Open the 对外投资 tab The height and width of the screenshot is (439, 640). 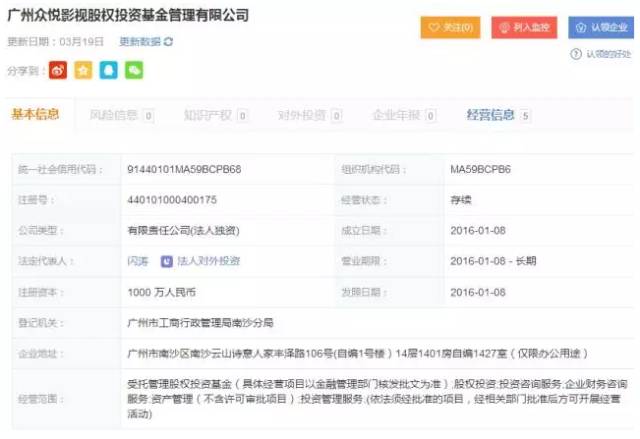301,116
